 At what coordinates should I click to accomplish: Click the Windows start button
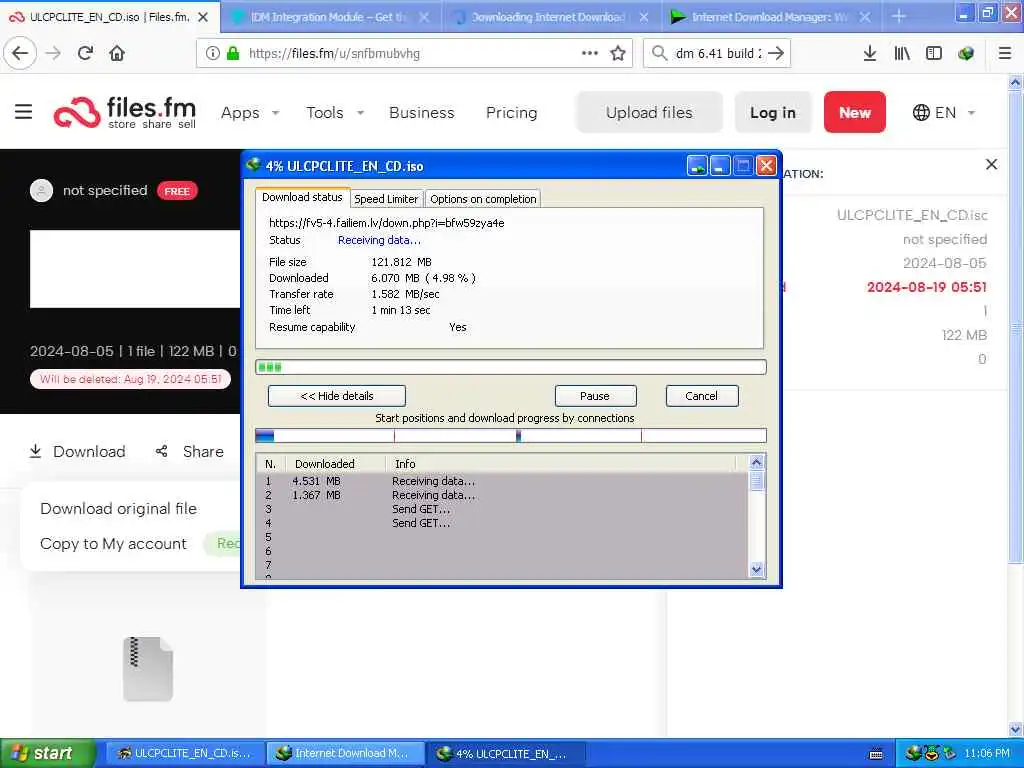(x=48, y=754)
